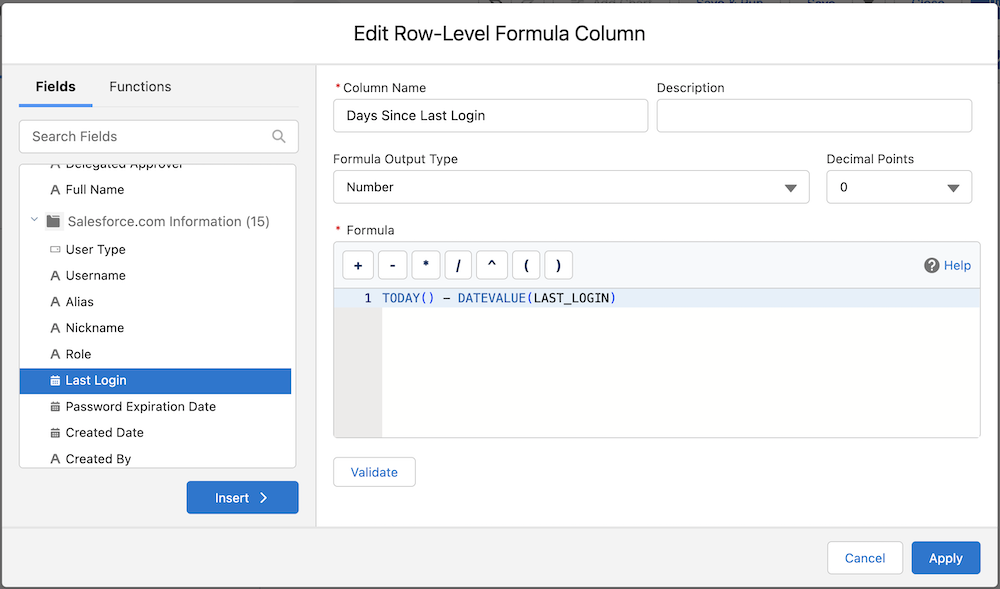Collapse the Salesforce.com Information group
The width and height of the screenshot is (1000, 589).
pos(34,221)
